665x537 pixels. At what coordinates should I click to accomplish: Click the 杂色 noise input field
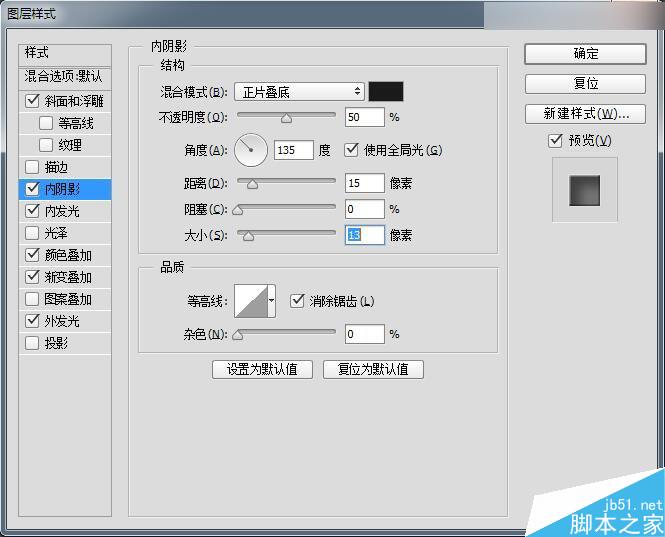point(365,334)
